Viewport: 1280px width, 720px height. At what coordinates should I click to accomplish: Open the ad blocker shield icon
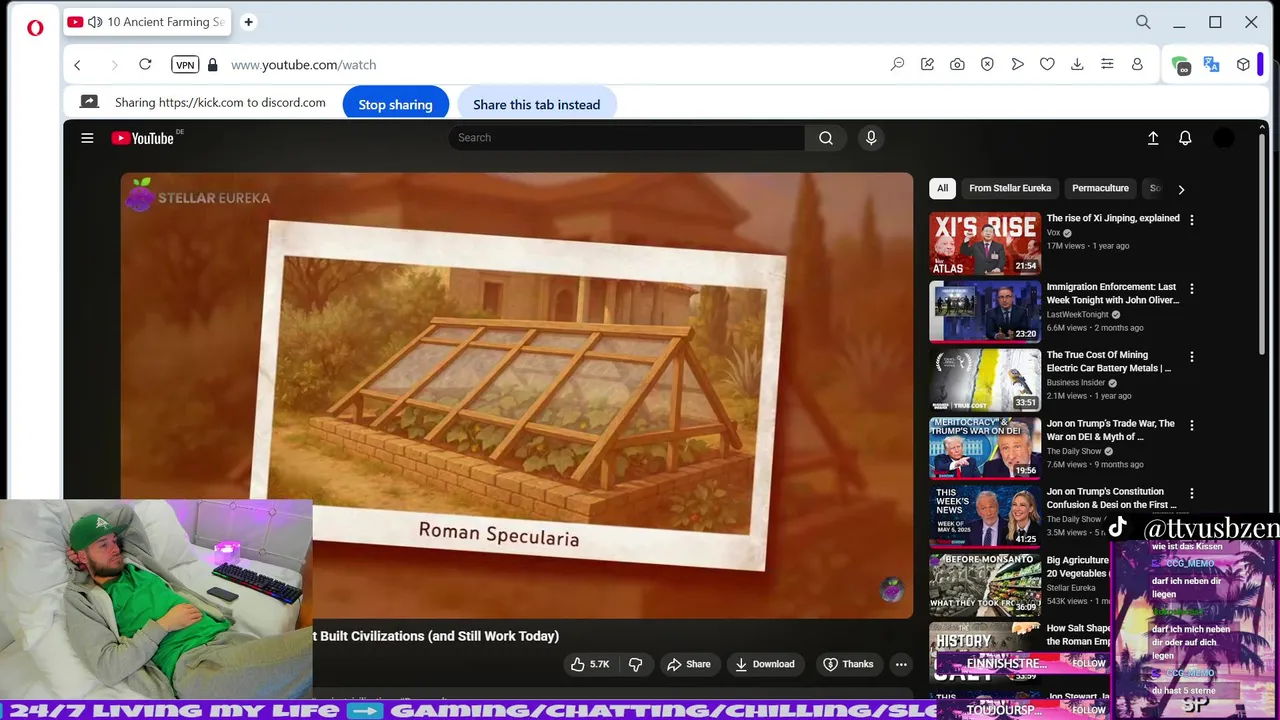tap(987, 64)
